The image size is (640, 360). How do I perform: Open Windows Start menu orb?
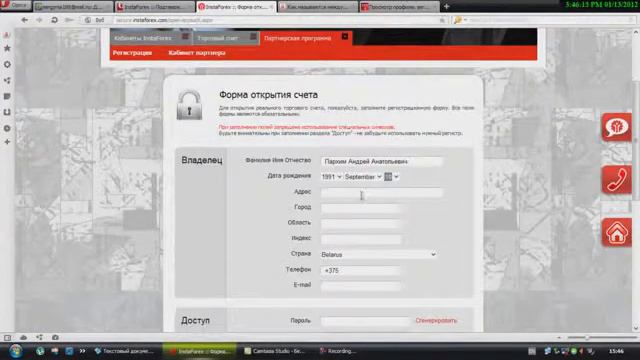(x=16, y=351)
